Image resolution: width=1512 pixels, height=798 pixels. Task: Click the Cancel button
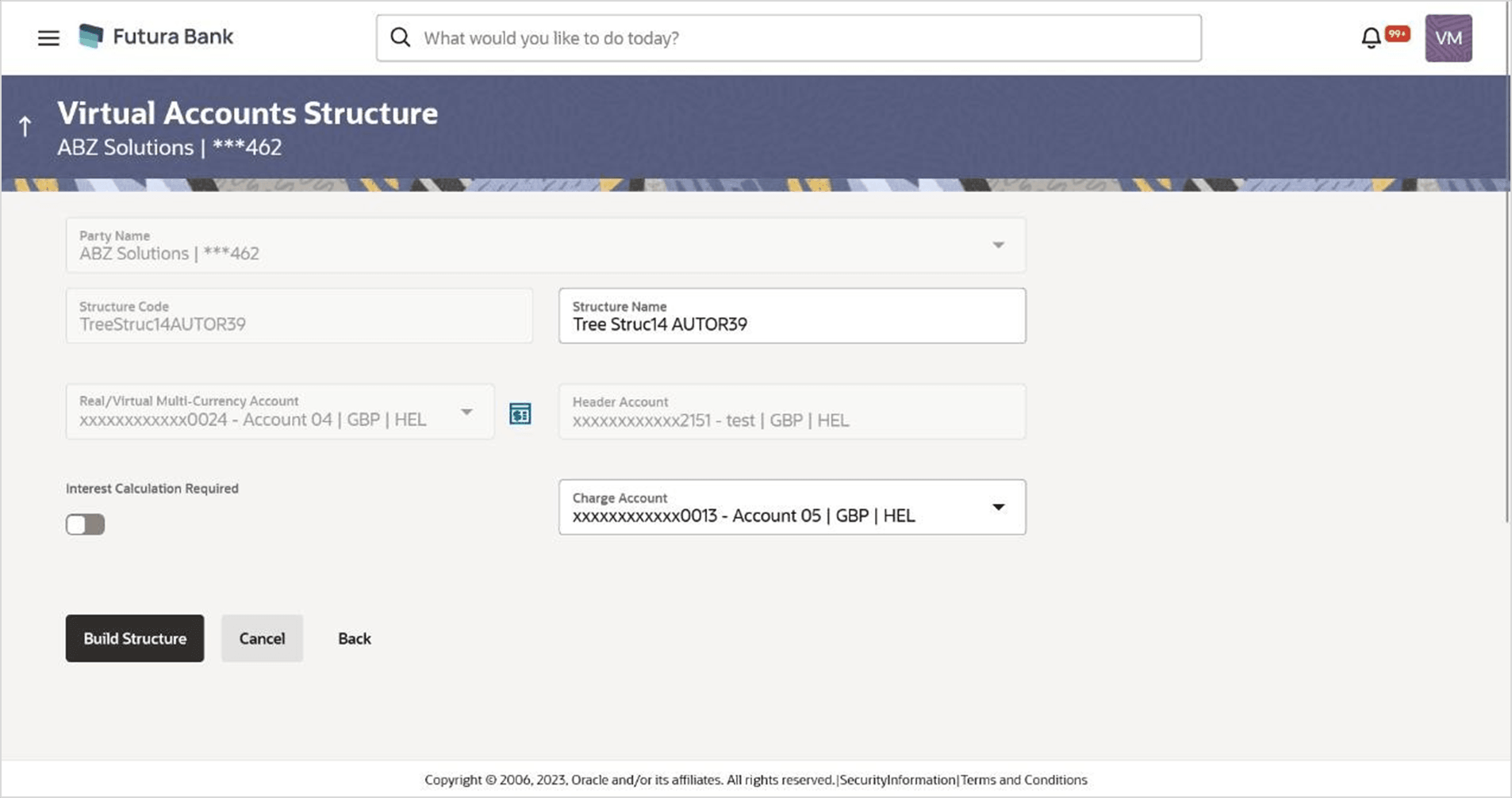click(262, 638)
